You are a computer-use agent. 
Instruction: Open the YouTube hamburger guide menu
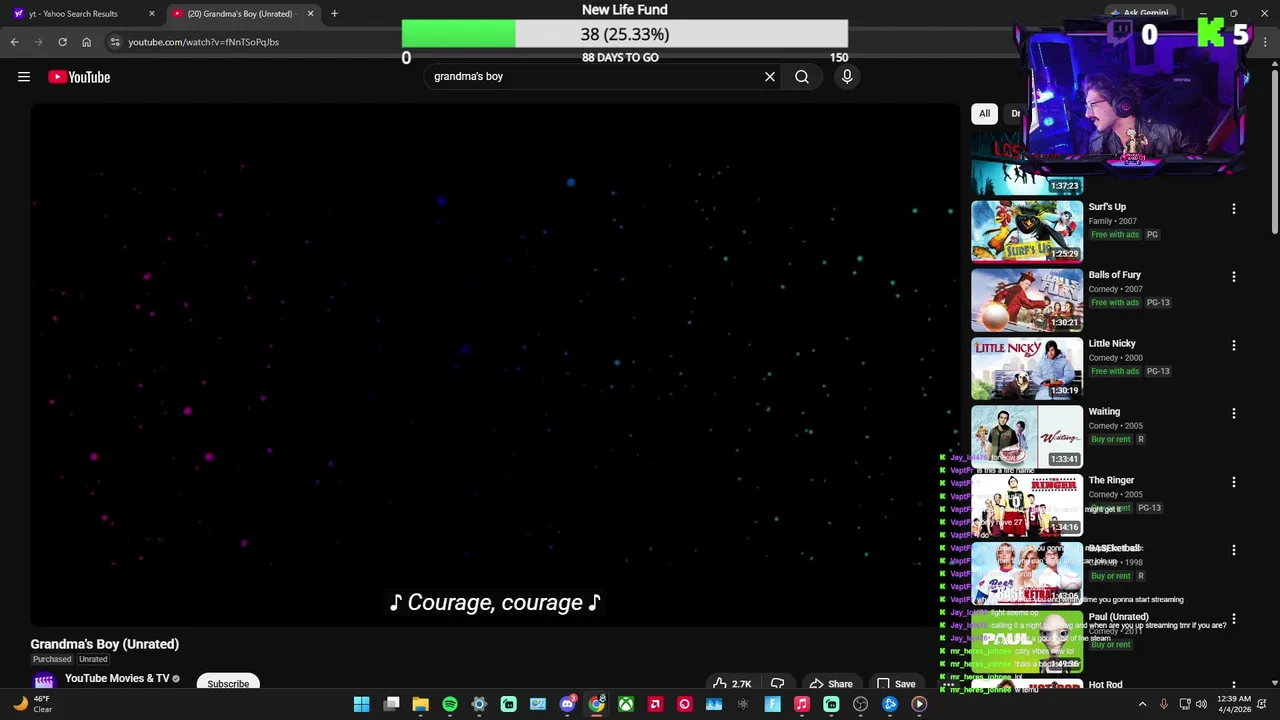tap(24, 77)
